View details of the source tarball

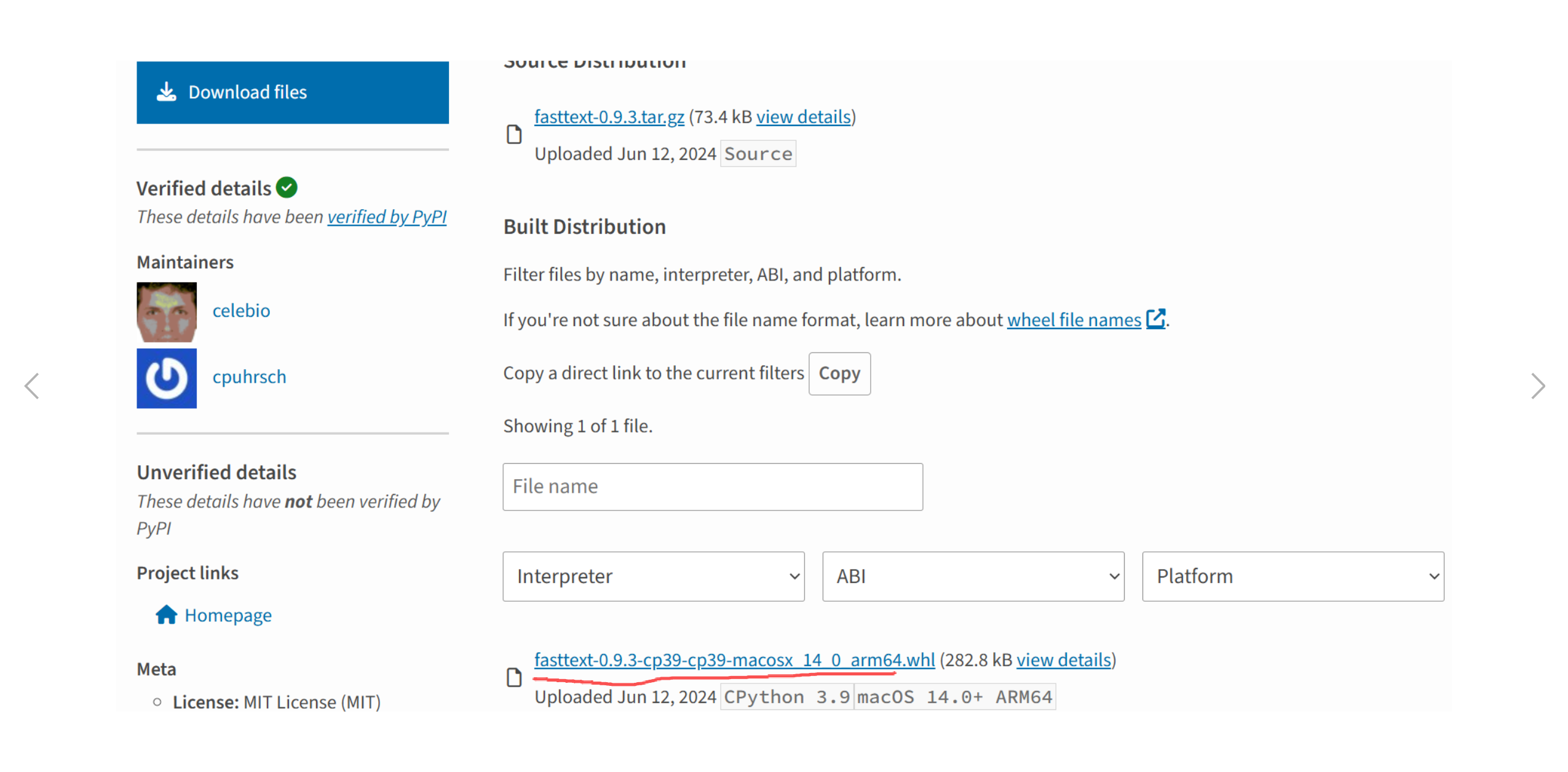(x=803, y=117)
